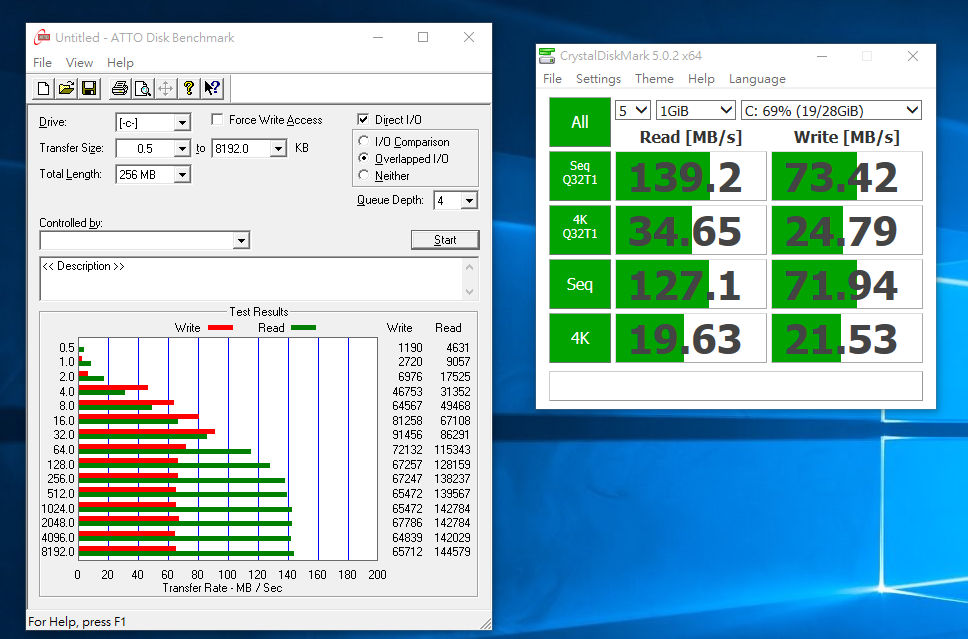This screenshot has height=639, width=968.
Task: Open the File menu in ATTO Disk Benchmark
Action: pos(42,62)
